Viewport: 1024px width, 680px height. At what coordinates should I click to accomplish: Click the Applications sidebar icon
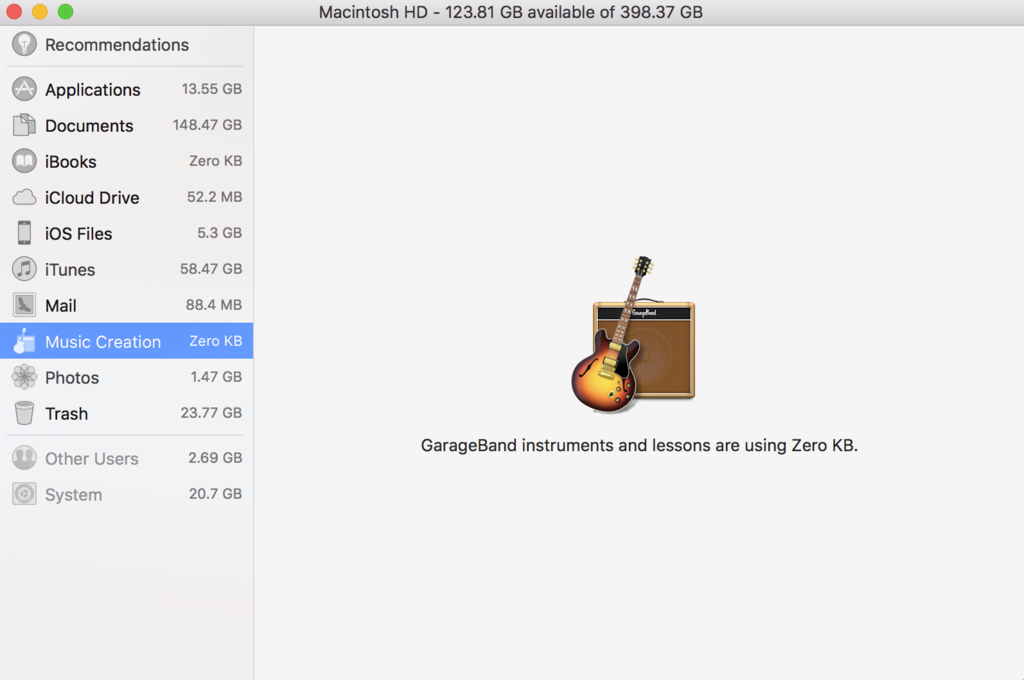pos(24,89)
